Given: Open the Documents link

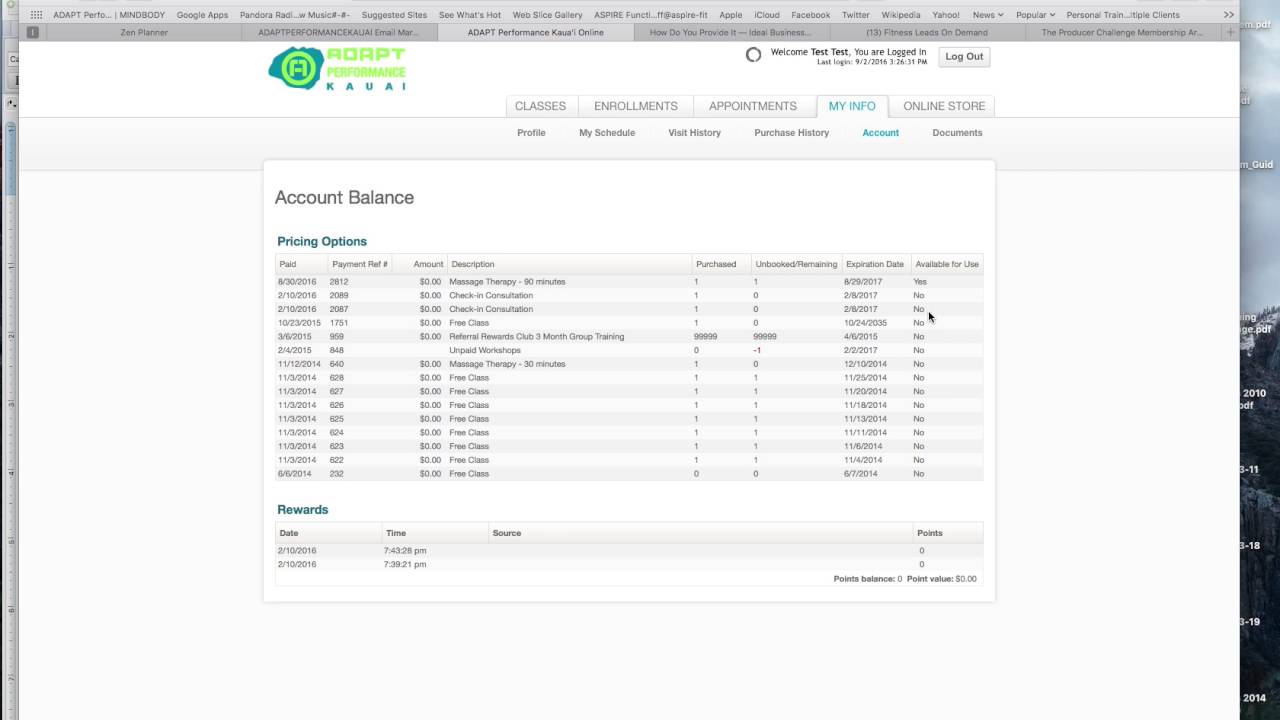Looking at the screenshot, I should (957, 133).
